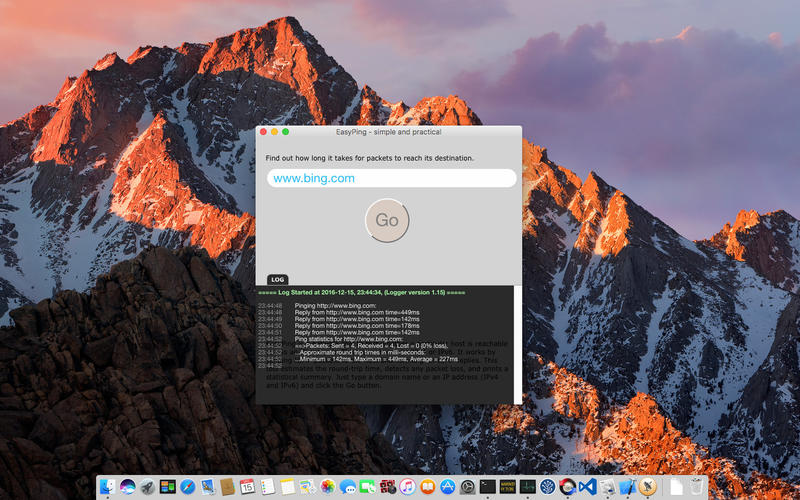Open the blank document stack in Dock
The image size is (800, 500).
point(676,487)
